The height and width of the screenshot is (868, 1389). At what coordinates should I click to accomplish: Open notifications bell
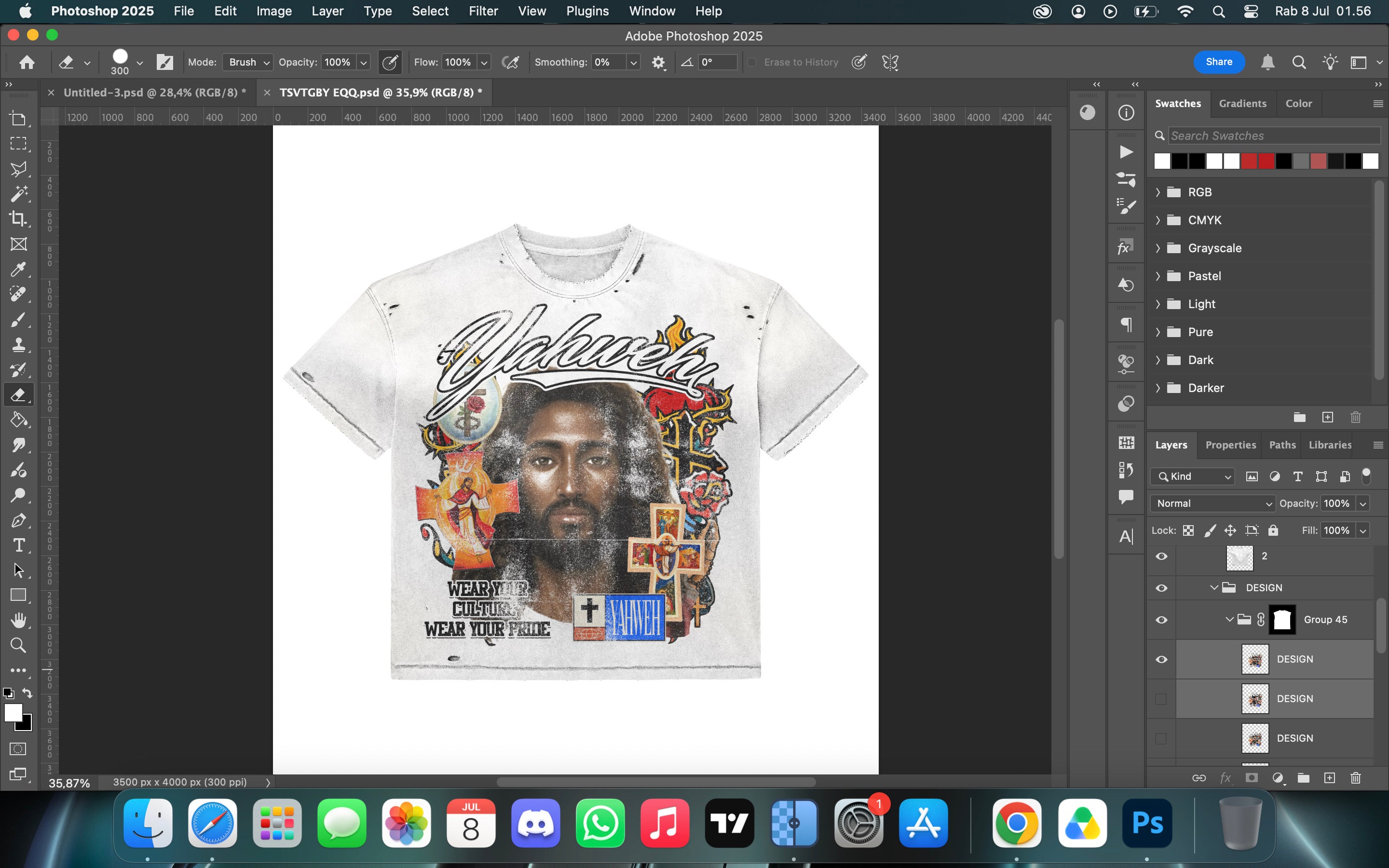[1267, 62]
